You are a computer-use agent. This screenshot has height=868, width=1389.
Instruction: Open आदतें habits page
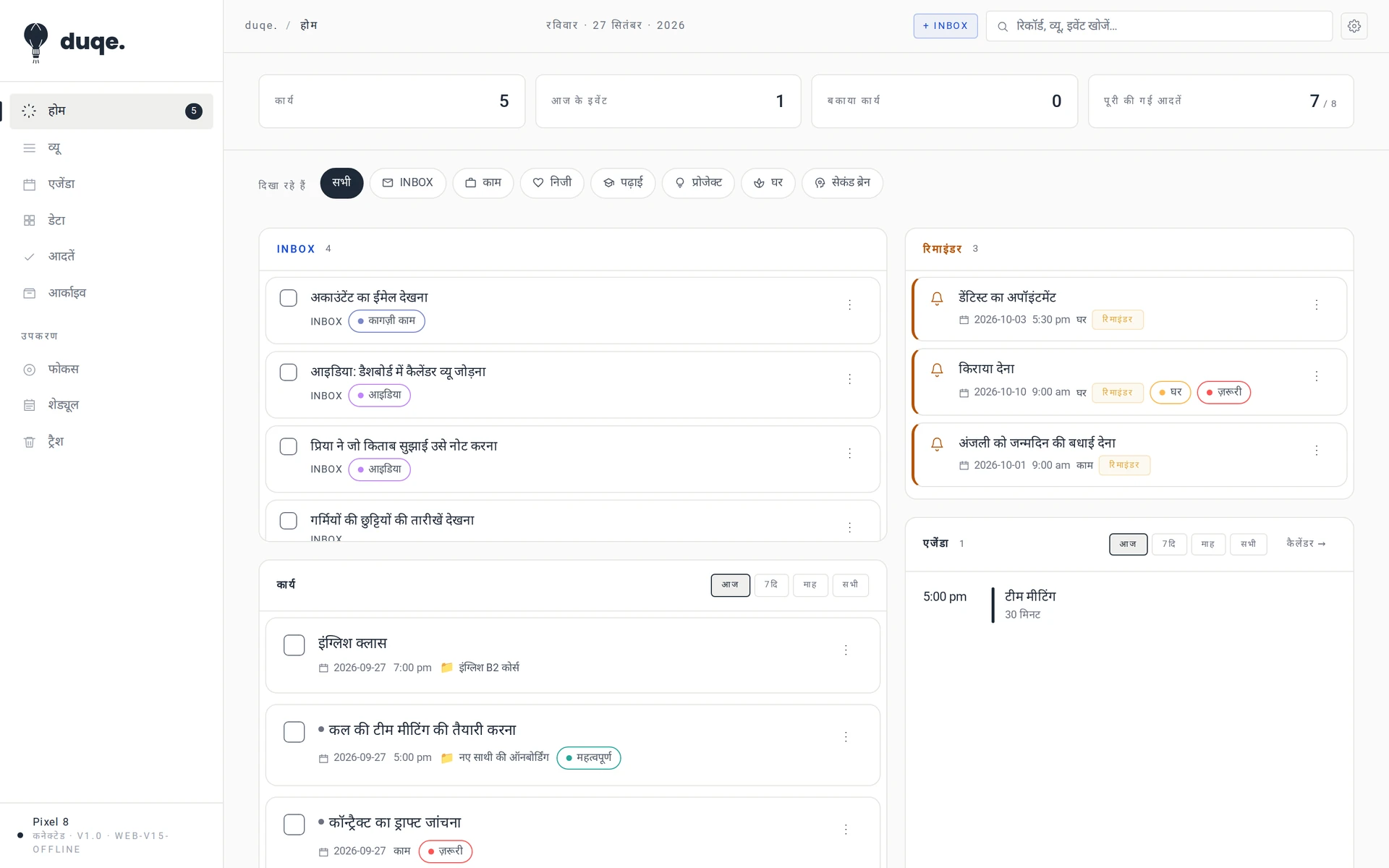tap(111, 256)
